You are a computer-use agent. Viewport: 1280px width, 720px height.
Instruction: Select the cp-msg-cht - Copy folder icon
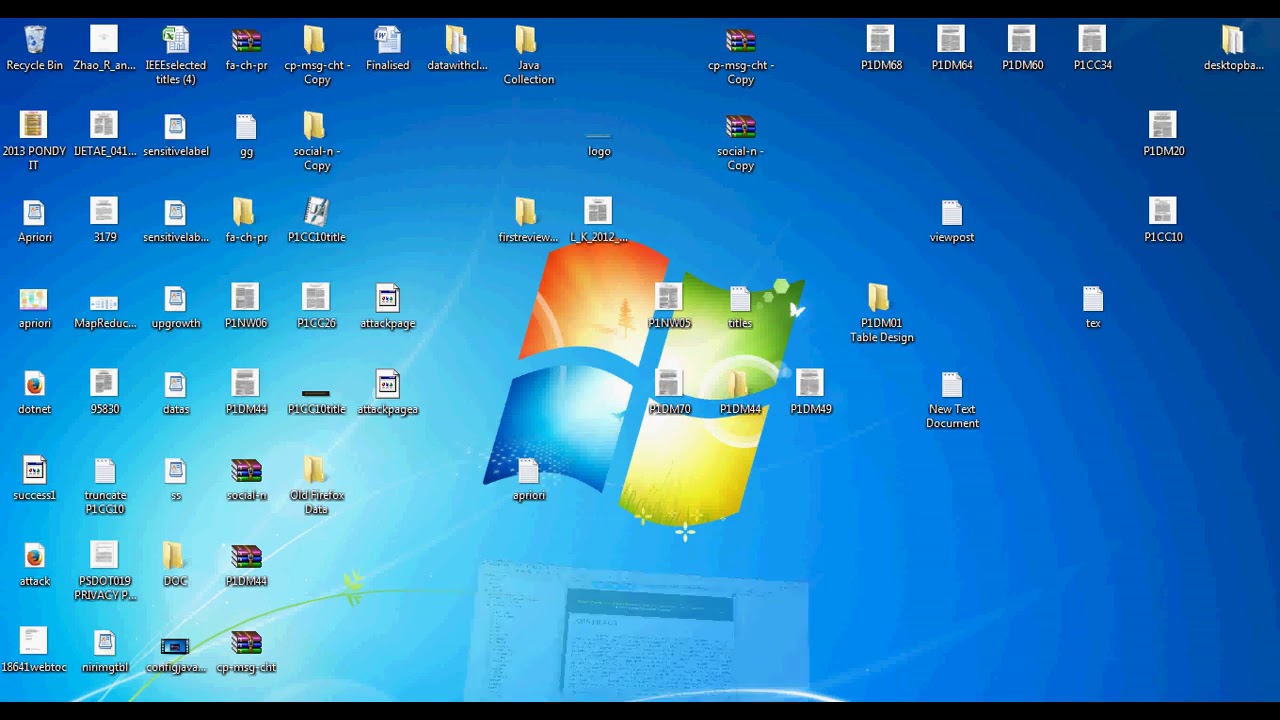[316, 41]
